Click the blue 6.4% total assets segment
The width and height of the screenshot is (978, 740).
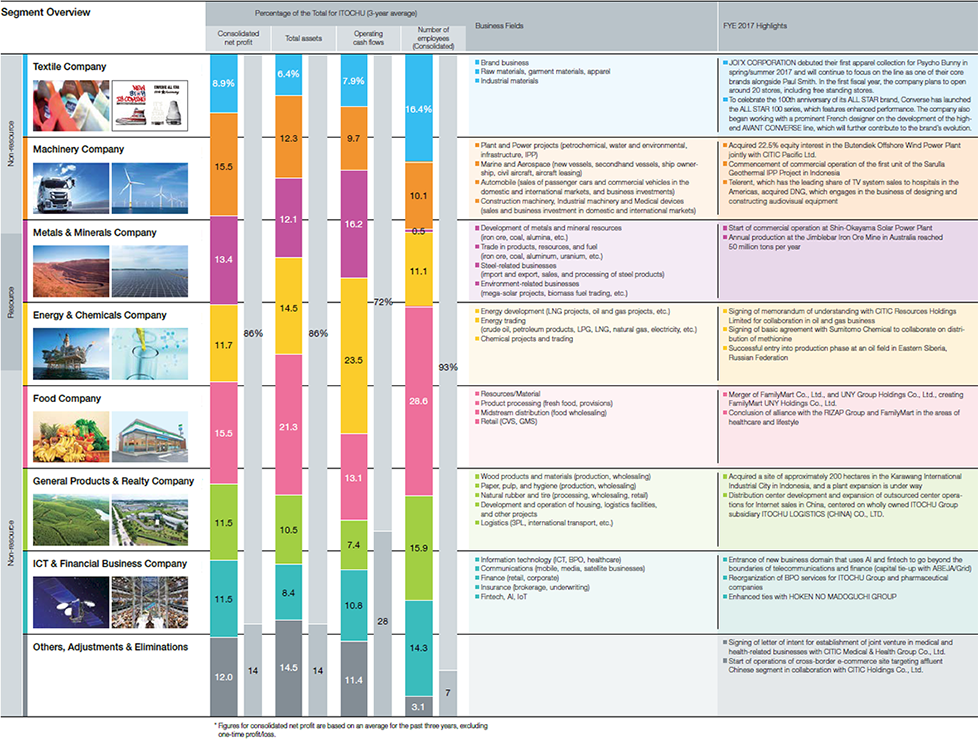pyautogui.click(x=289, y=75)
